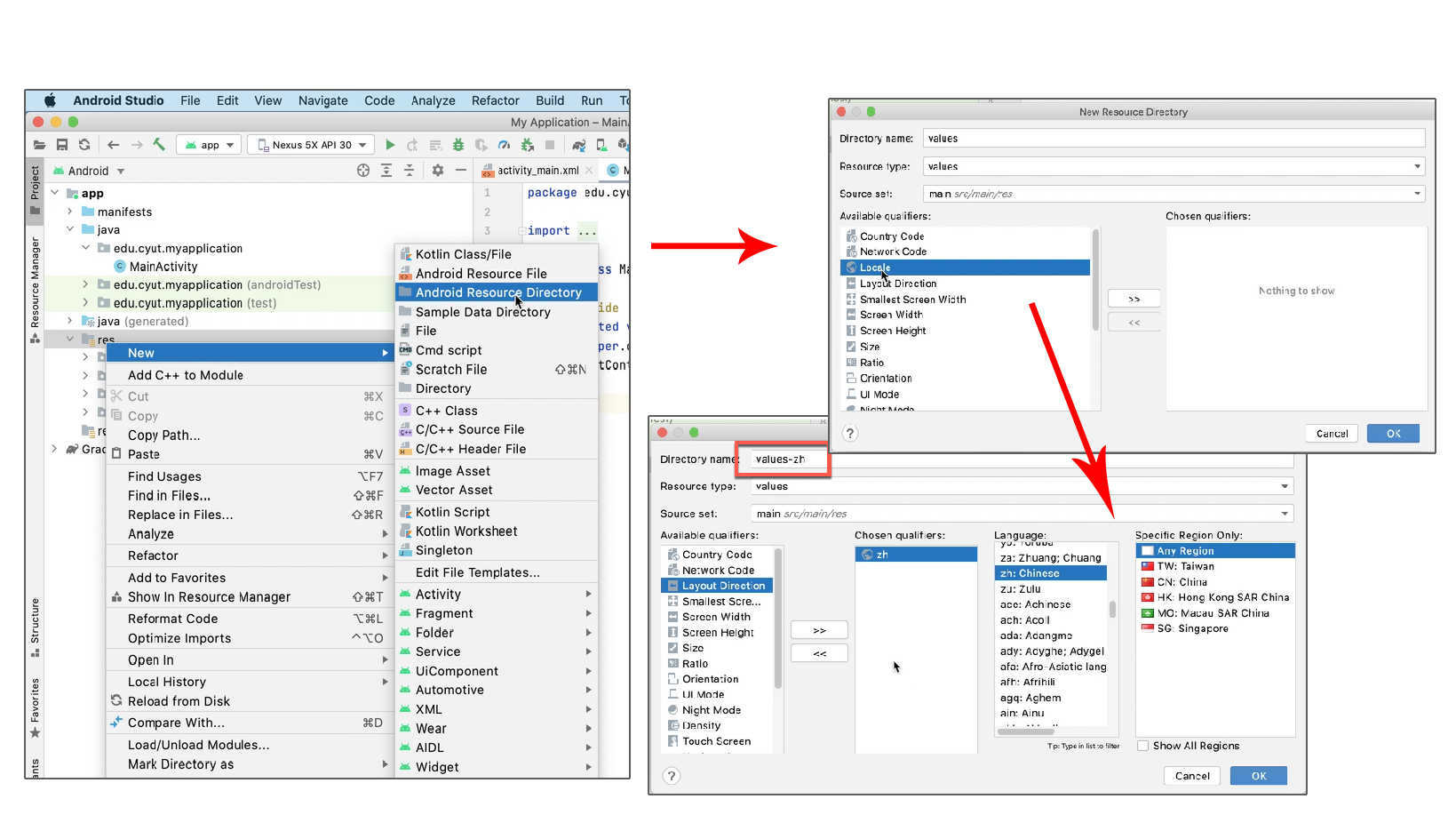Screen dimensions: 1456x823
Task: Select MainActivity in project tree
Action: point(163,267)
